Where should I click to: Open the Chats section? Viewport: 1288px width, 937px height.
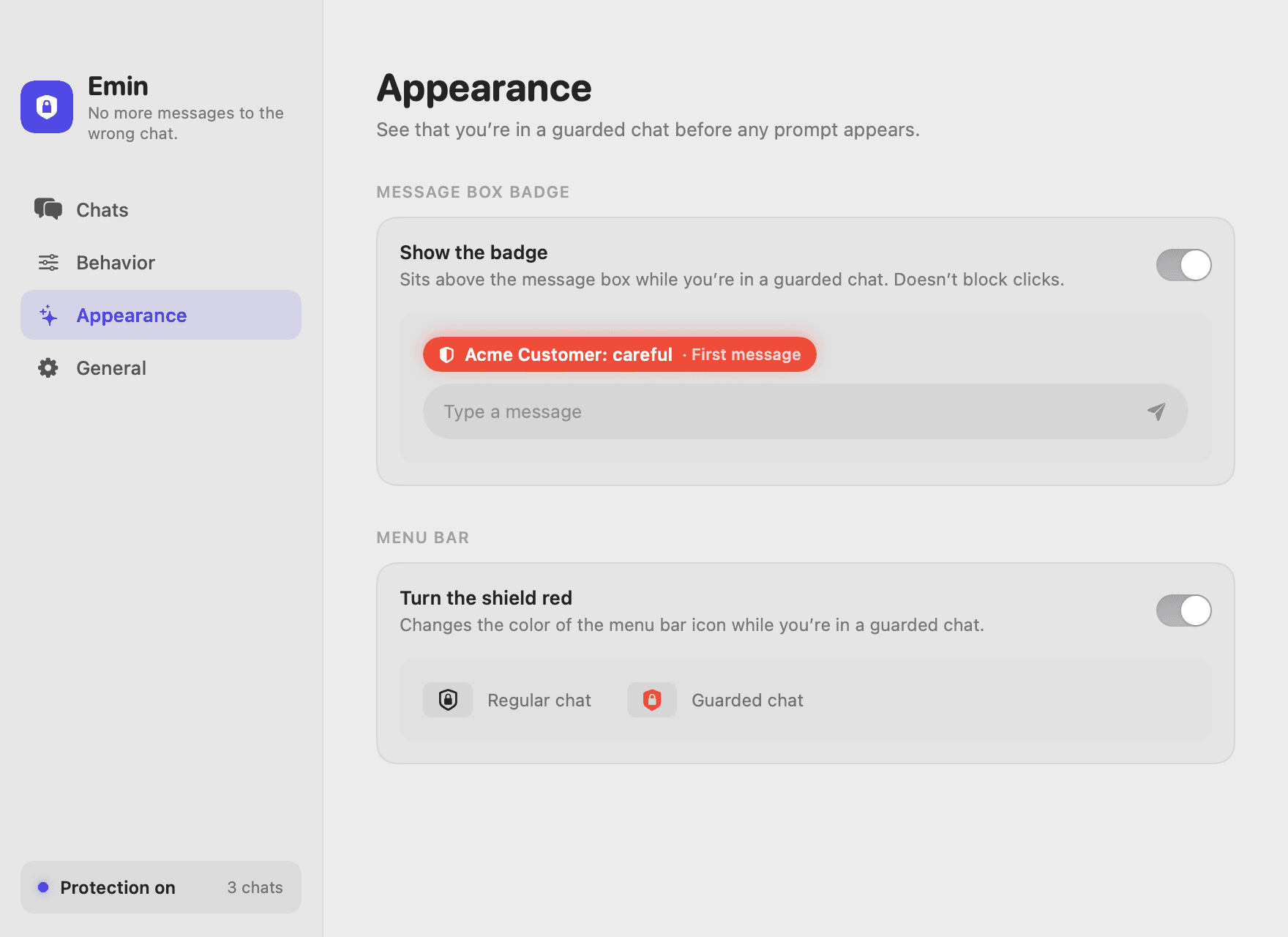pyautogui.click(x=161, y=209)
